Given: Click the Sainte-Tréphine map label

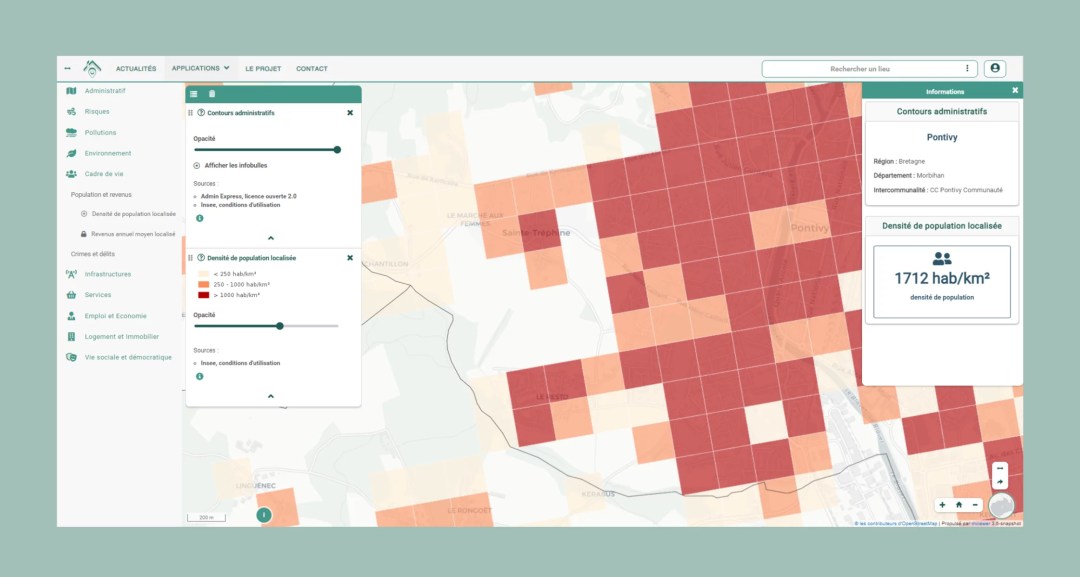Looking at the screenshot, I should click(x=536, y=233).
